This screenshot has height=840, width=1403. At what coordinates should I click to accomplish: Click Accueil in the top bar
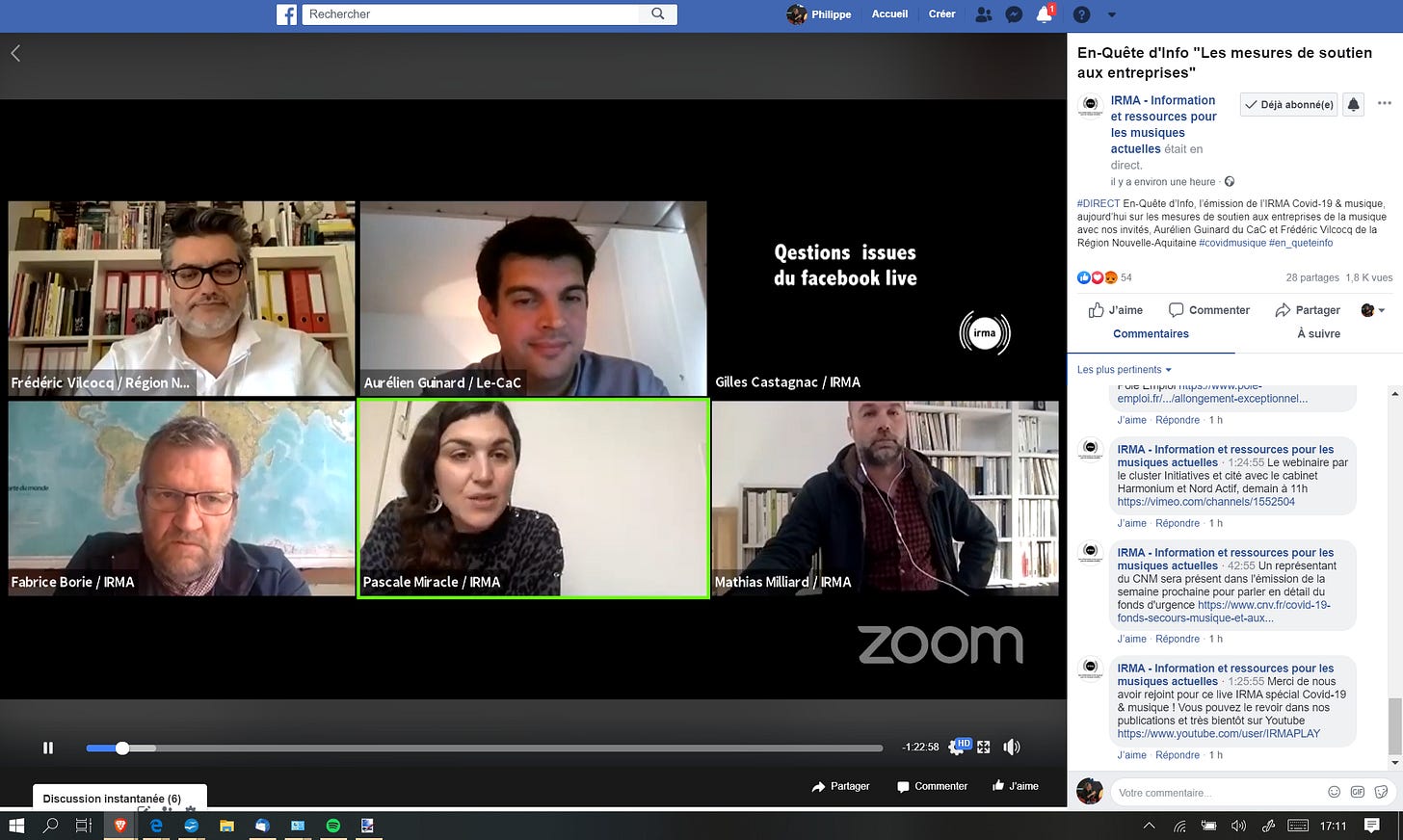889,14
